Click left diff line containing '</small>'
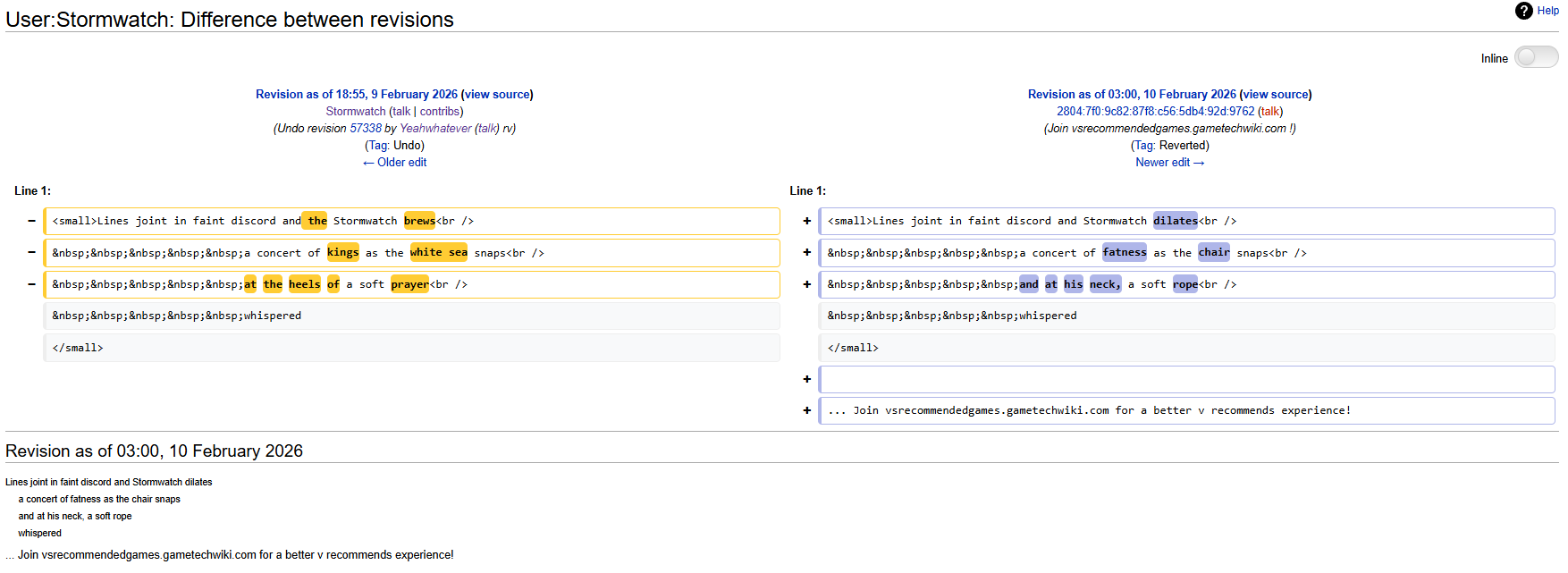 (x=411, y=348)
